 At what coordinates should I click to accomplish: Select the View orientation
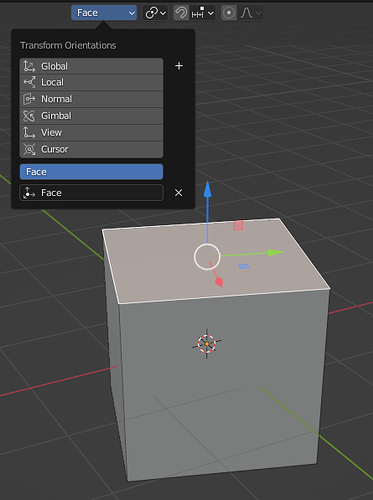point(91,133)
